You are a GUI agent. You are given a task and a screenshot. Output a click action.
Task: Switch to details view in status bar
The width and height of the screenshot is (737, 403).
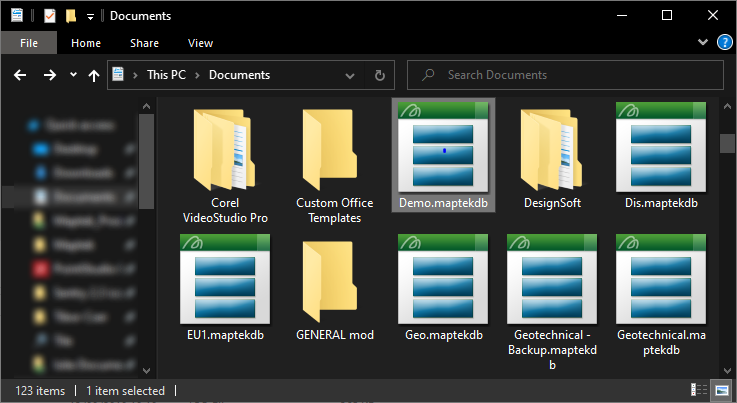[x=699, y=390]
